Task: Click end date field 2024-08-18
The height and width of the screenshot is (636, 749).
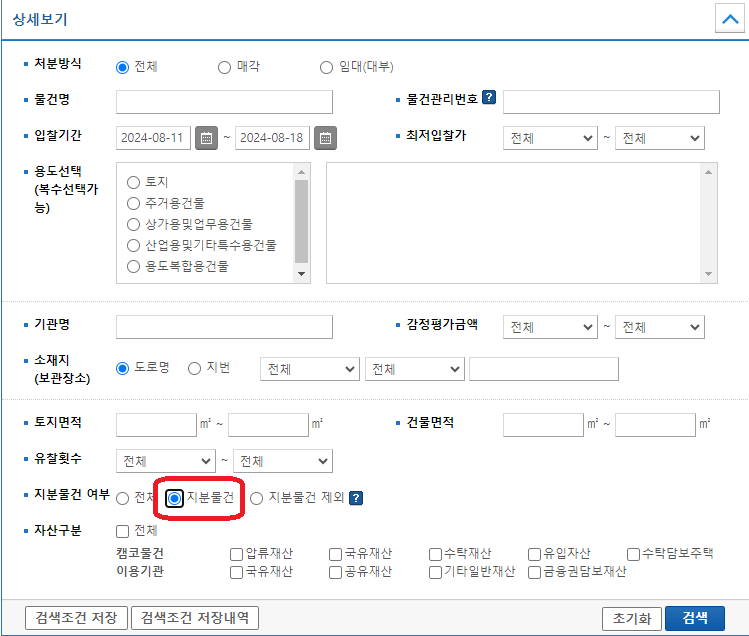Action: 272,138
